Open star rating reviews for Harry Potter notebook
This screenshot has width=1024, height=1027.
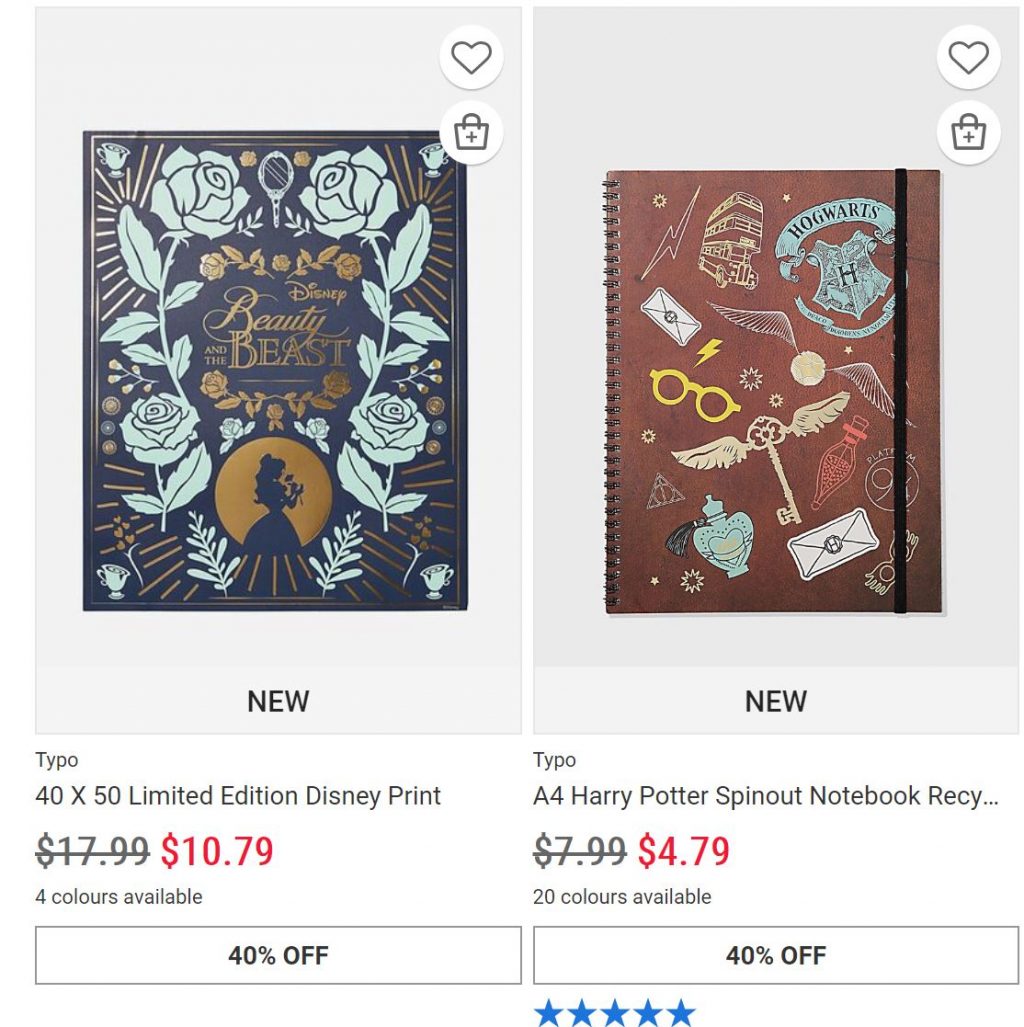pyautogui.click(x=614, y=1013)
